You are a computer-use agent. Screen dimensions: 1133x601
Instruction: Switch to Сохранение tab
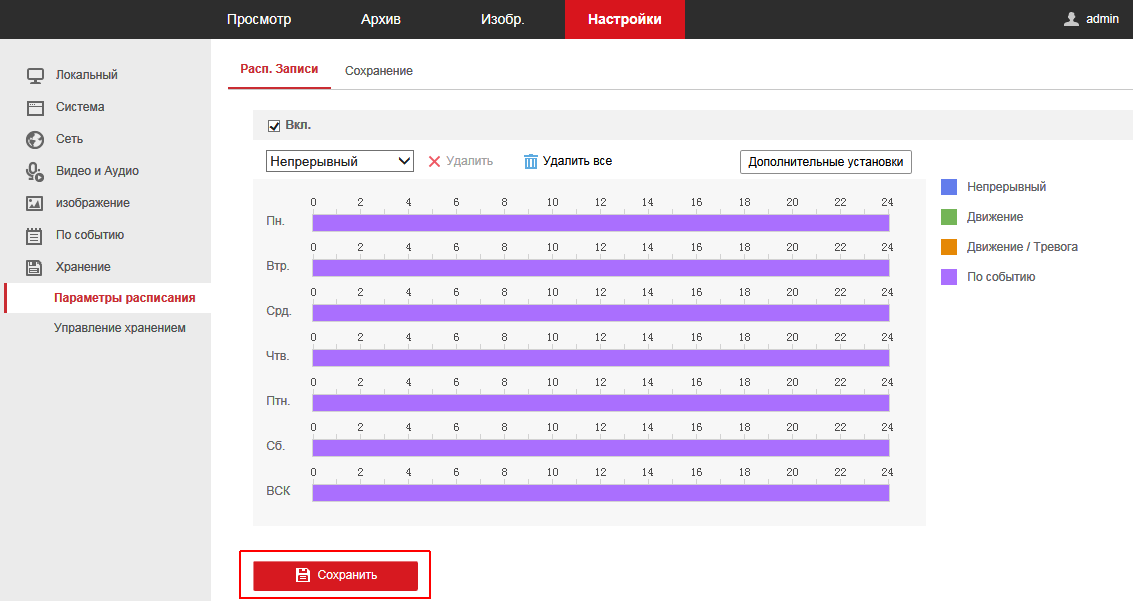379,71
